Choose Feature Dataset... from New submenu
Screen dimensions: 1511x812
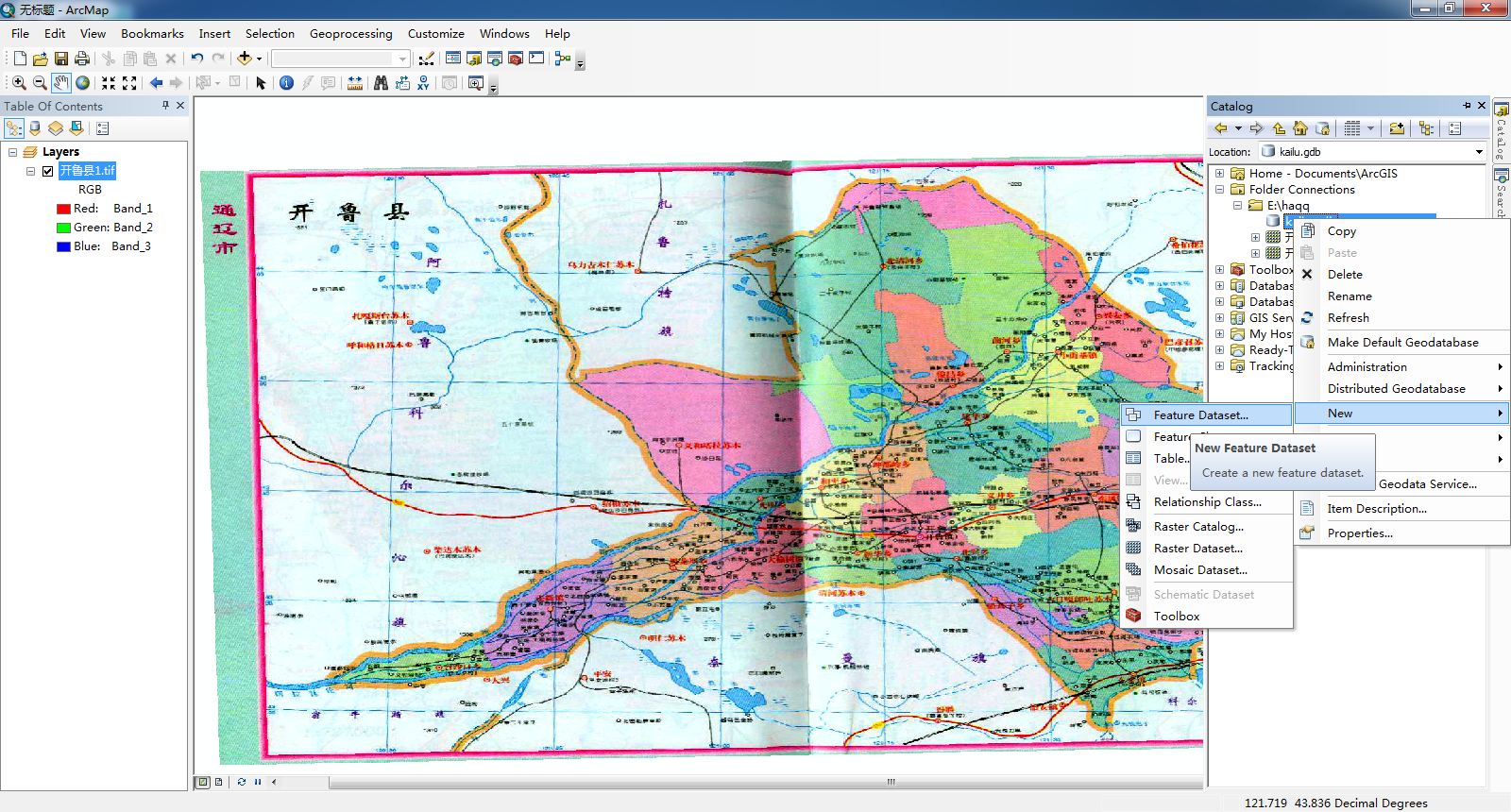(x=1206, y=415)
